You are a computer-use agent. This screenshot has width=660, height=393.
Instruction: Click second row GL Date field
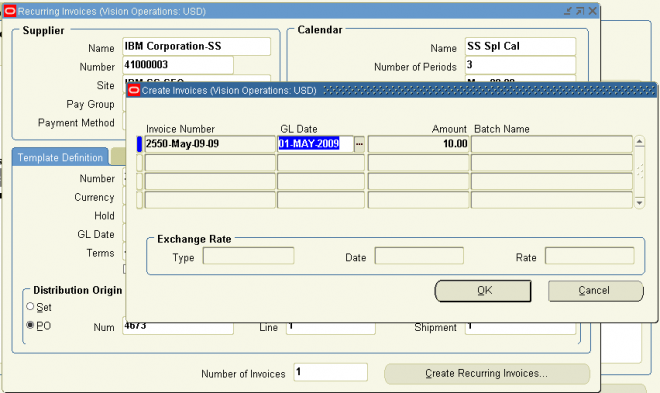[321, 163]
